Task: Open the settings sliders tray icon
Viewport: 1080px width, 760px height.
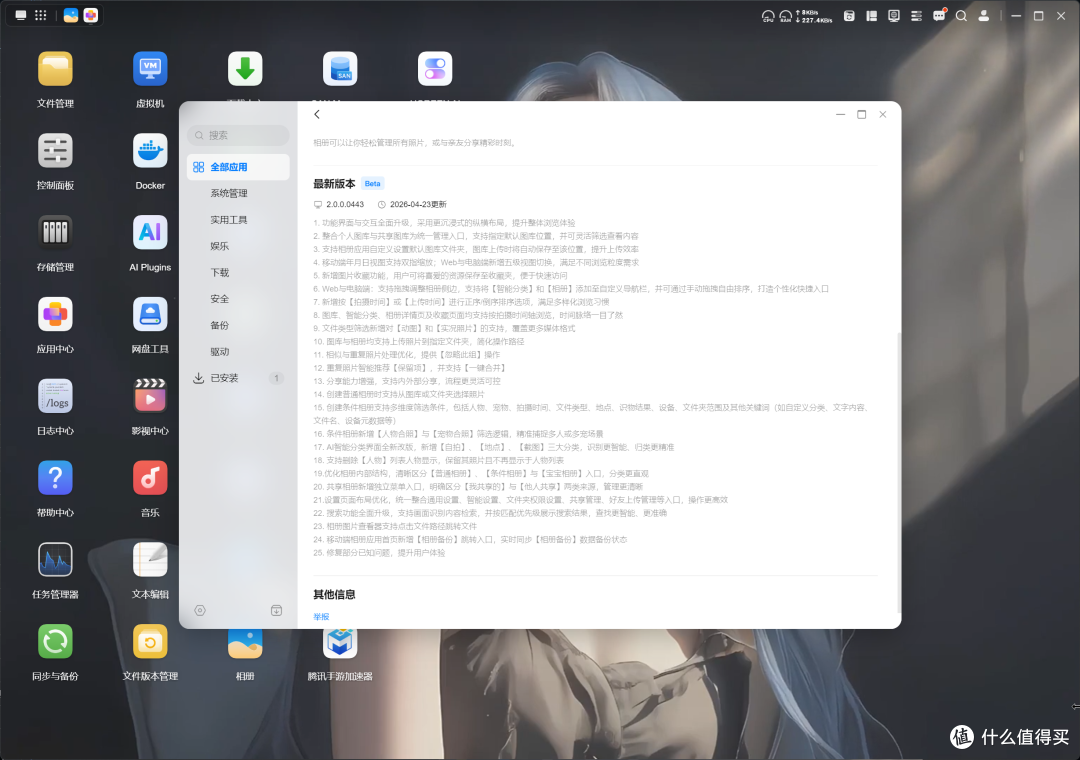Action: [x=916, y=15]
